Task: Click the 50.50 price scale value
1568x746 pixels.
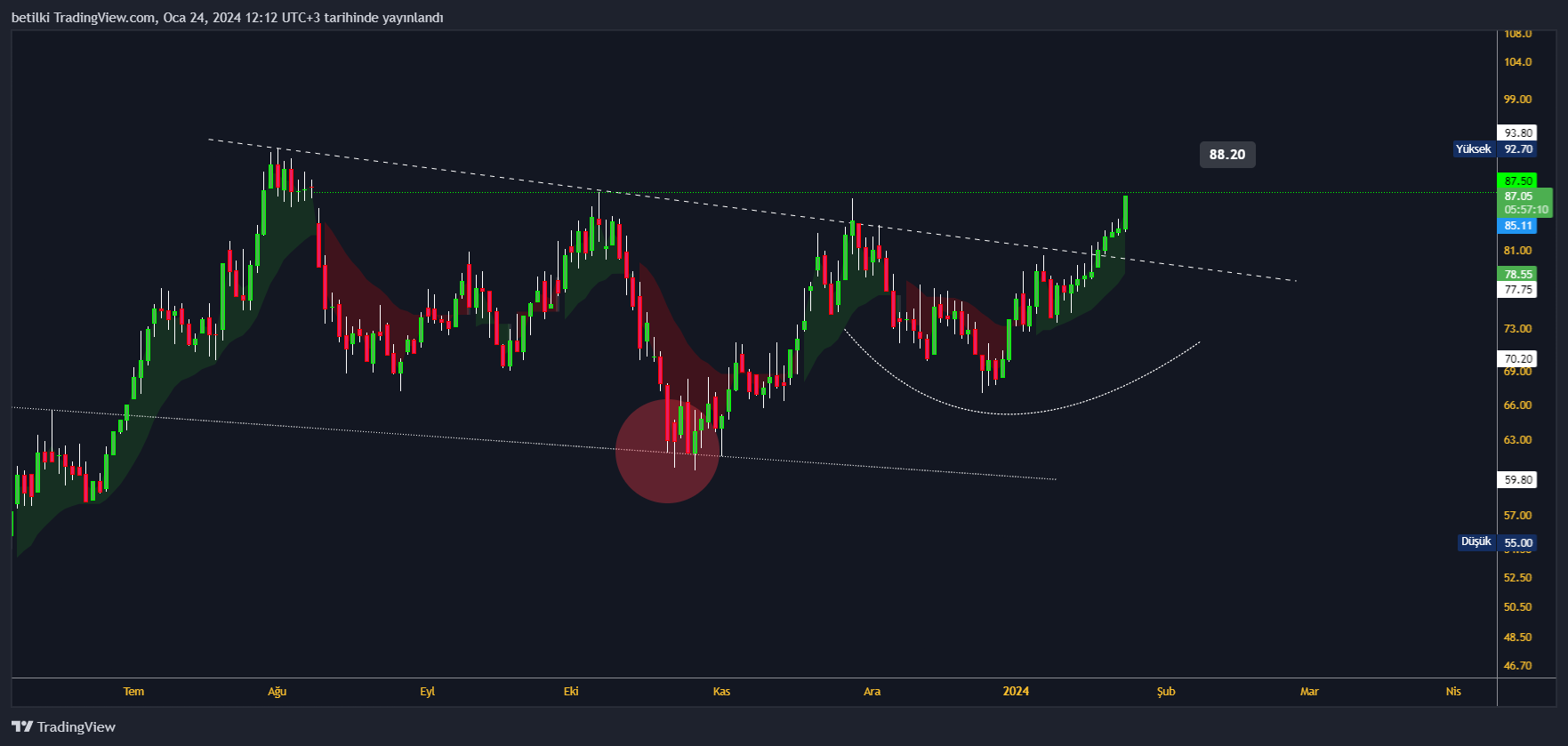Action: click(1518, 607)
